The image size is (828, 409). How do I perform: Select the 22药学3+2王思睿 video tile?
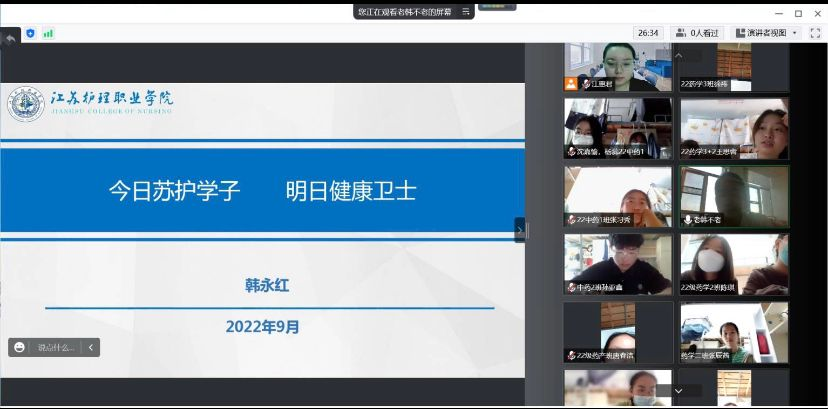pyautogui.click(x=734, y=127)
